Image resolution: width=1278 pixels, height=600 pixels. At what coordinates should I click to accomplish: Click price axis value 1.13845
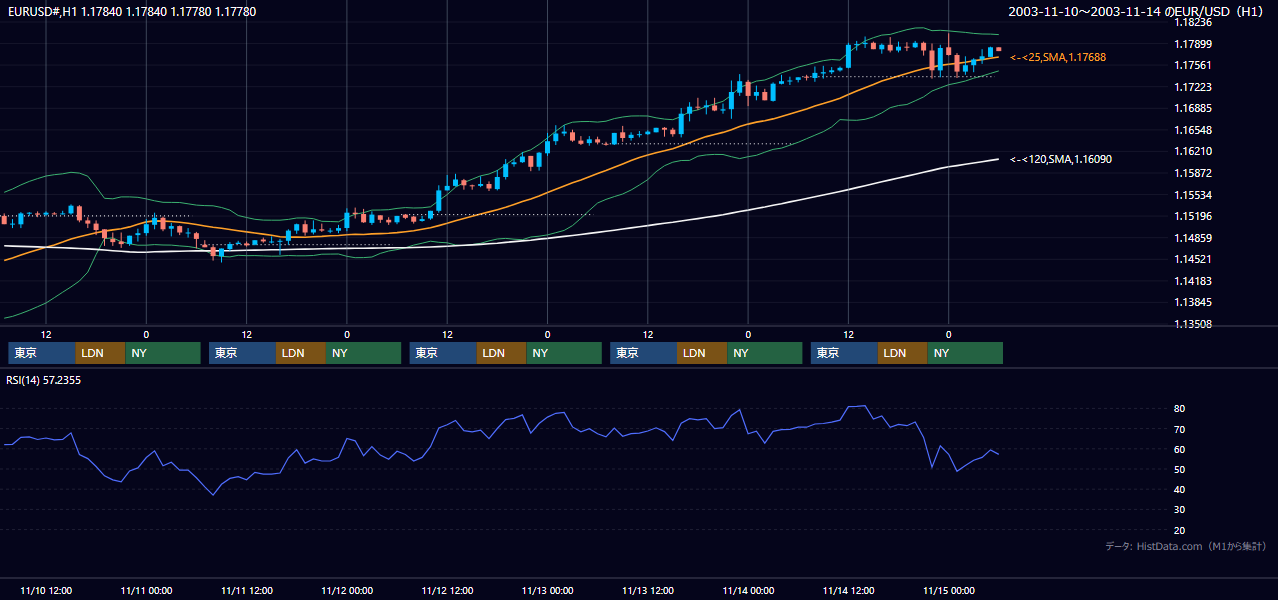coord(1192,302)
